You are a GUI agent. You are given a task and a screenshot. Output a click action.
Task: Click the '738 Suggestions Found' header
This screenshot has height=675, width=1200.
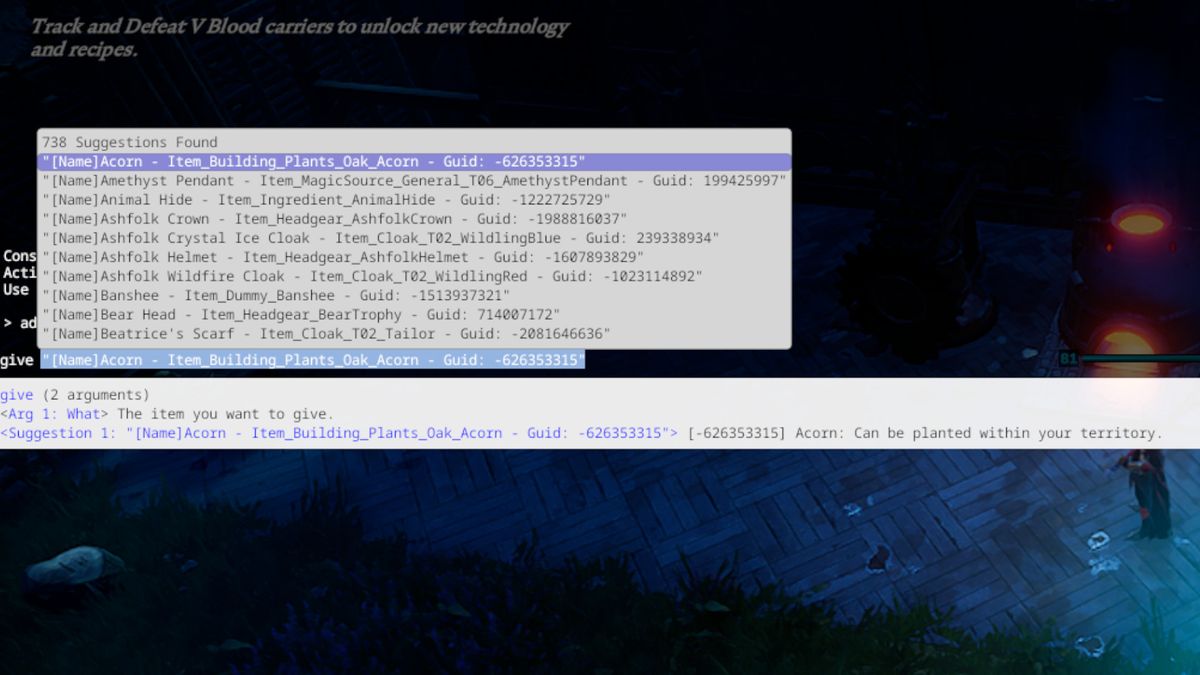130,143
